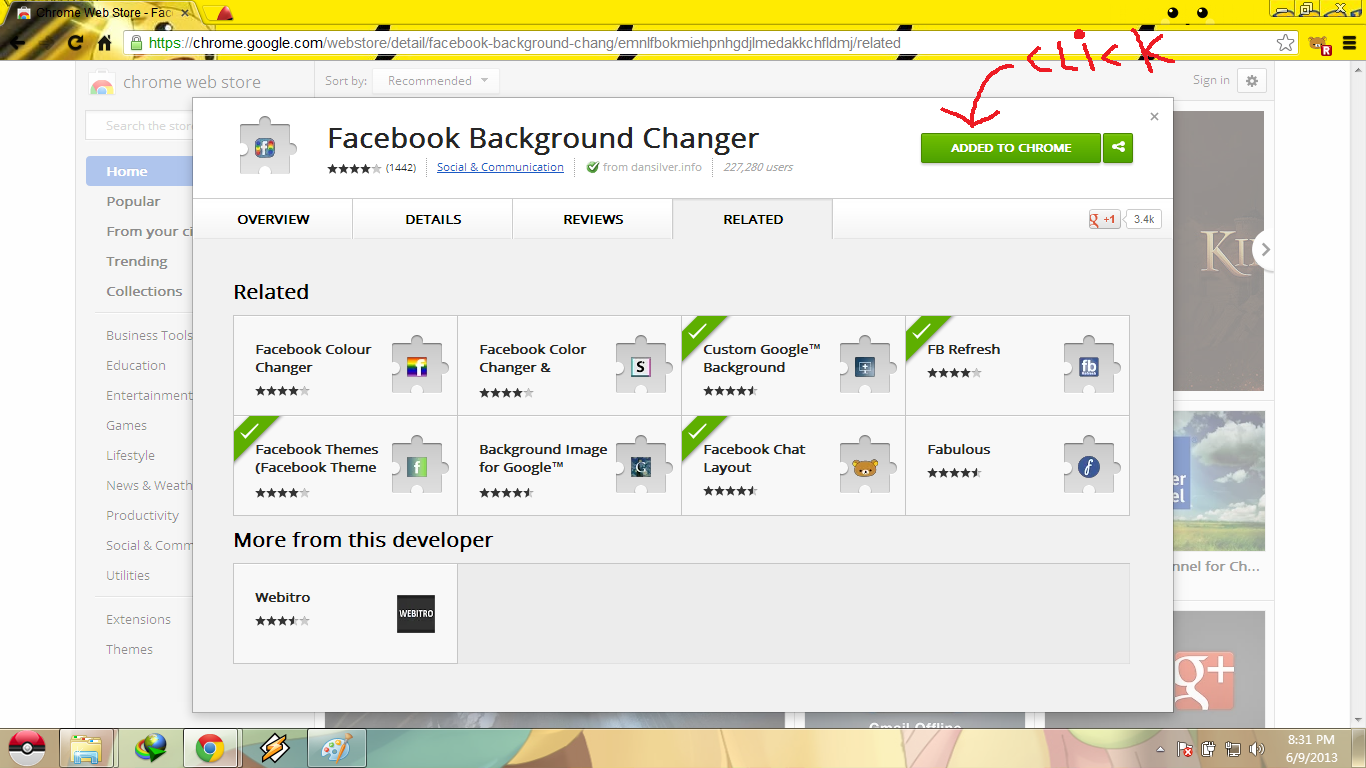
Task: Click the Facebook Chat Layout title
Action: (x=754, y=458)
